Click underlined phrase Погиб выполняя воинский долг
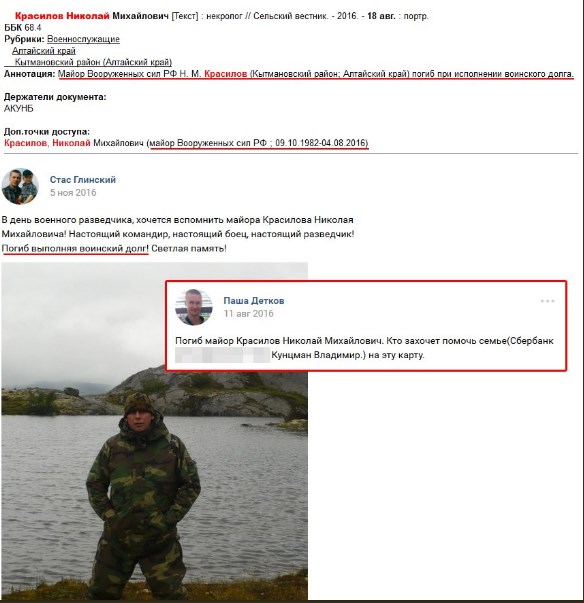 (75, 248)
